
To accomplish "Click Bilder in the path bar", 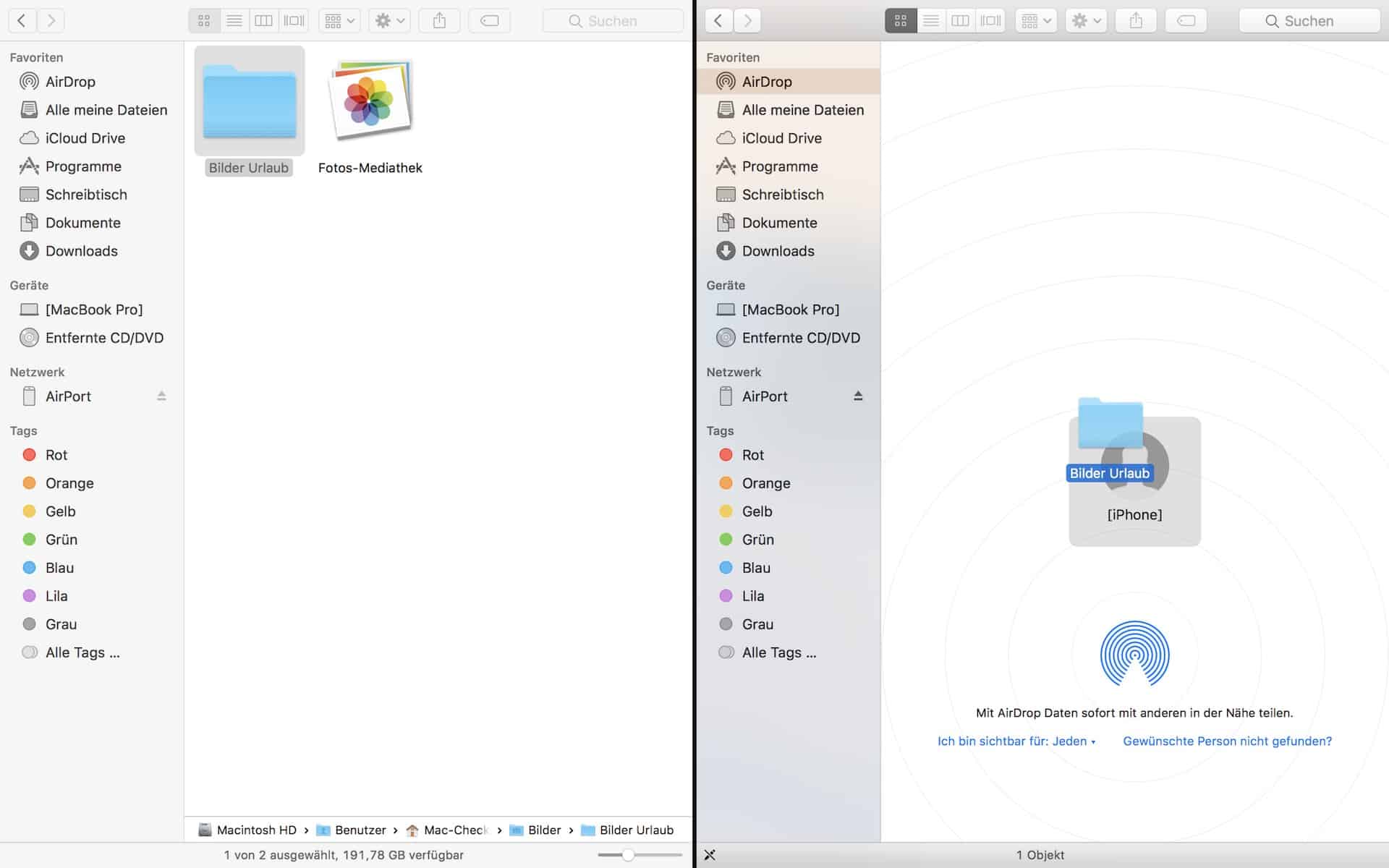I will click(535, 830).
